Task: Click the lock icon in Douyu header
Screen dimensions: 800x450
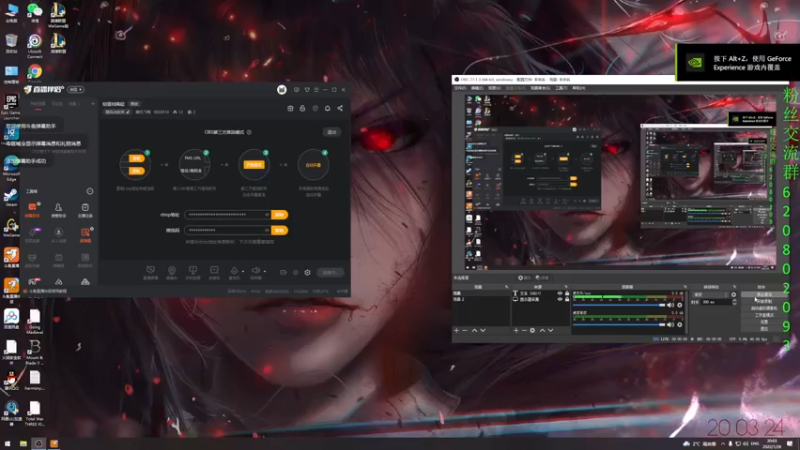Action: (303, 108)
